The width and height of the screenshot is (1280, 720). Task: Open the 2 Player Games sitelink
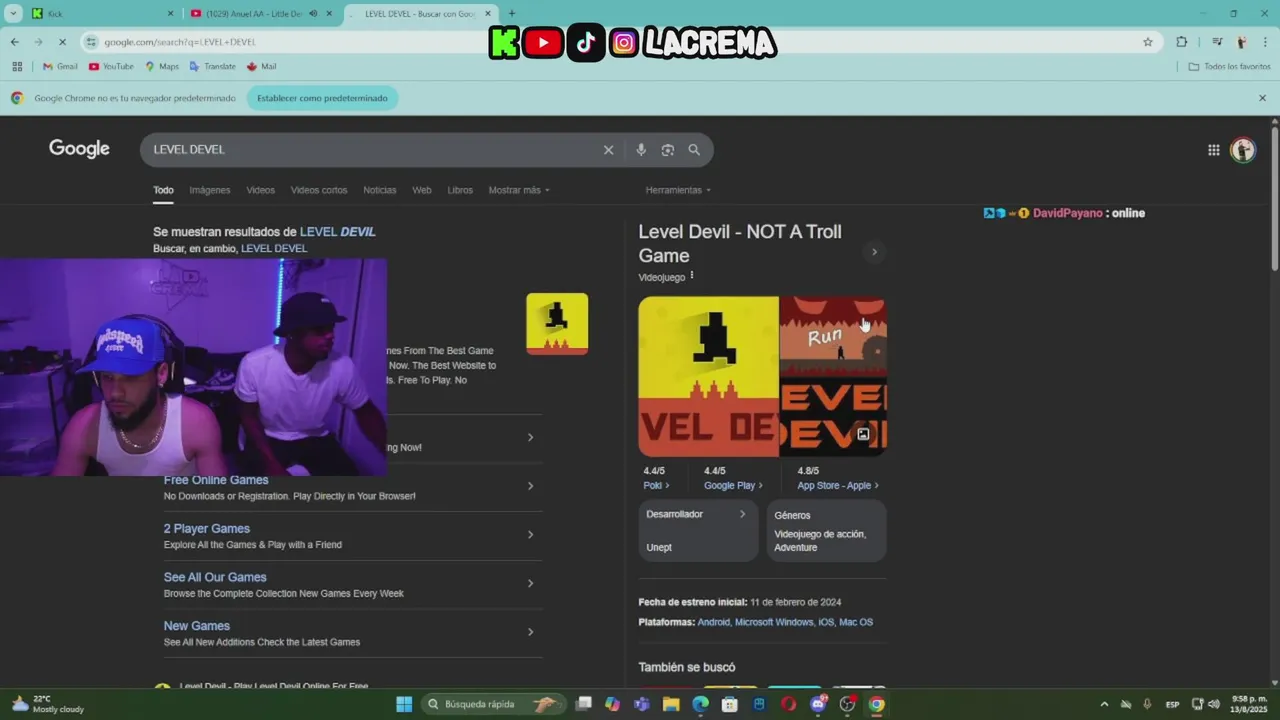pos(207,529)
